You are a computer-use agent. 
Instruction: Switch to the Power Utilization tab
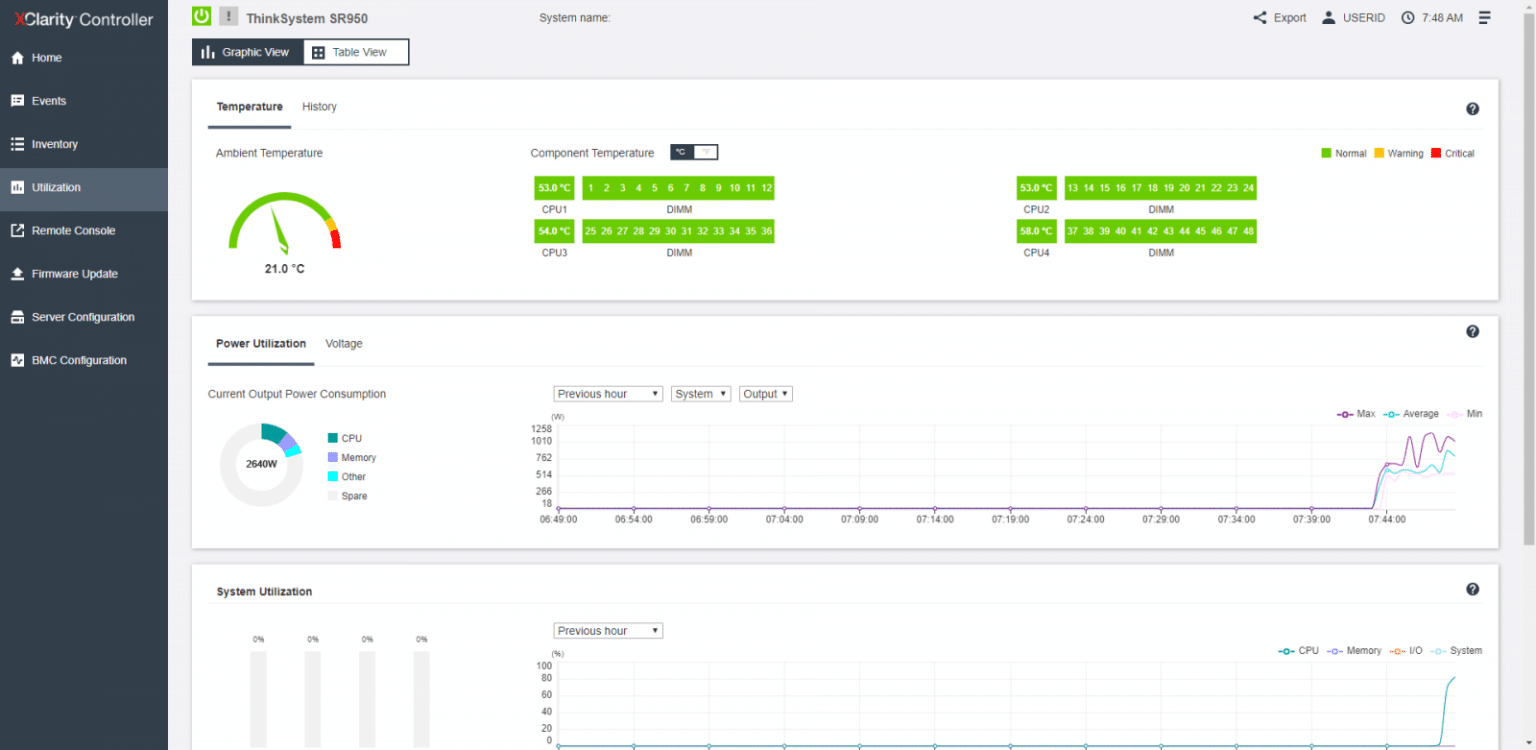(x=261, y=343)
